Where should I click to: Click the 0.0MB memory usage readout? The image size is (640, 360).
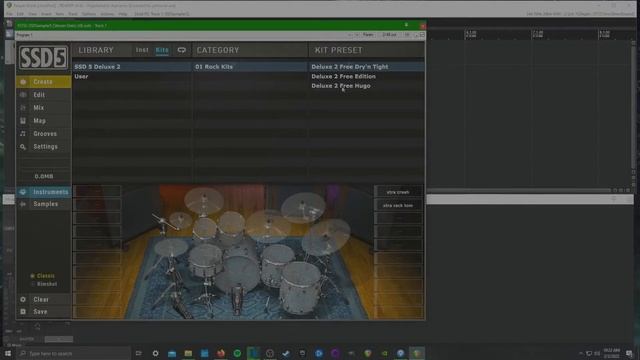click(x=44, y=176)
